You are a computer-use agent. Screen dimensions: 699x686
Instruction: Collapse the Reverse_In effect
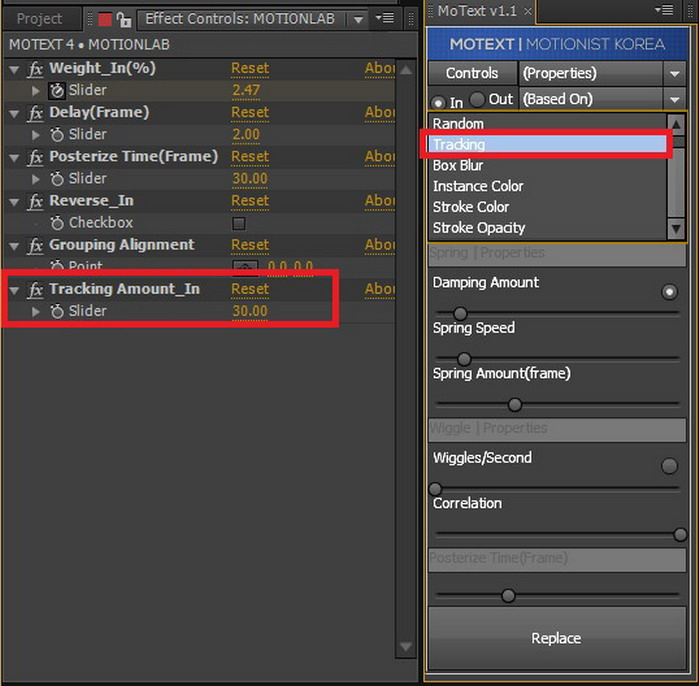(14, 202)
